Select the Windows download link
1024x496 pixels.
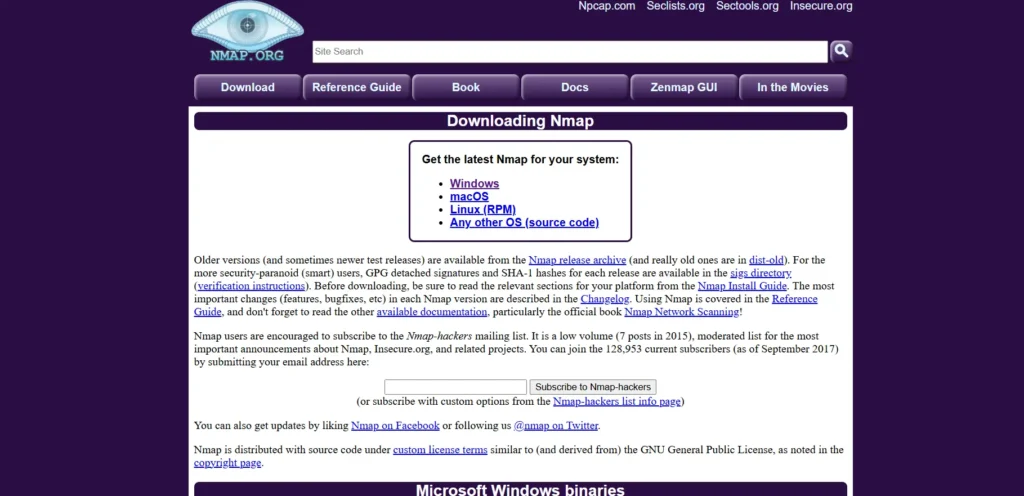click(474, 184)
